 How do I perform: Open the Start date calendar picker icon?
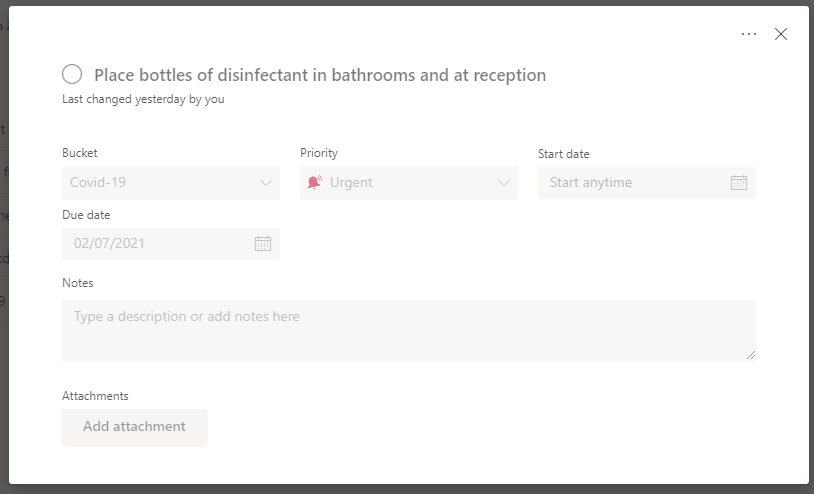click(739, 183)
